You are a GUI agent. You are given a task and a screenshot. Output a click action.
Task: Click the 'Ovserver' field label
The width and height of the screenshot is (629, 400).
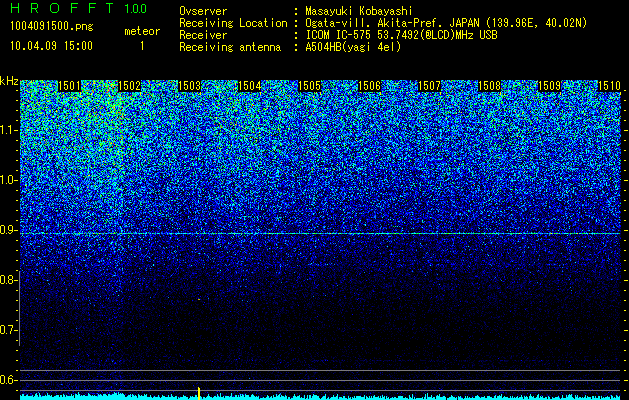pyautogui.click(x=203, y=11)
